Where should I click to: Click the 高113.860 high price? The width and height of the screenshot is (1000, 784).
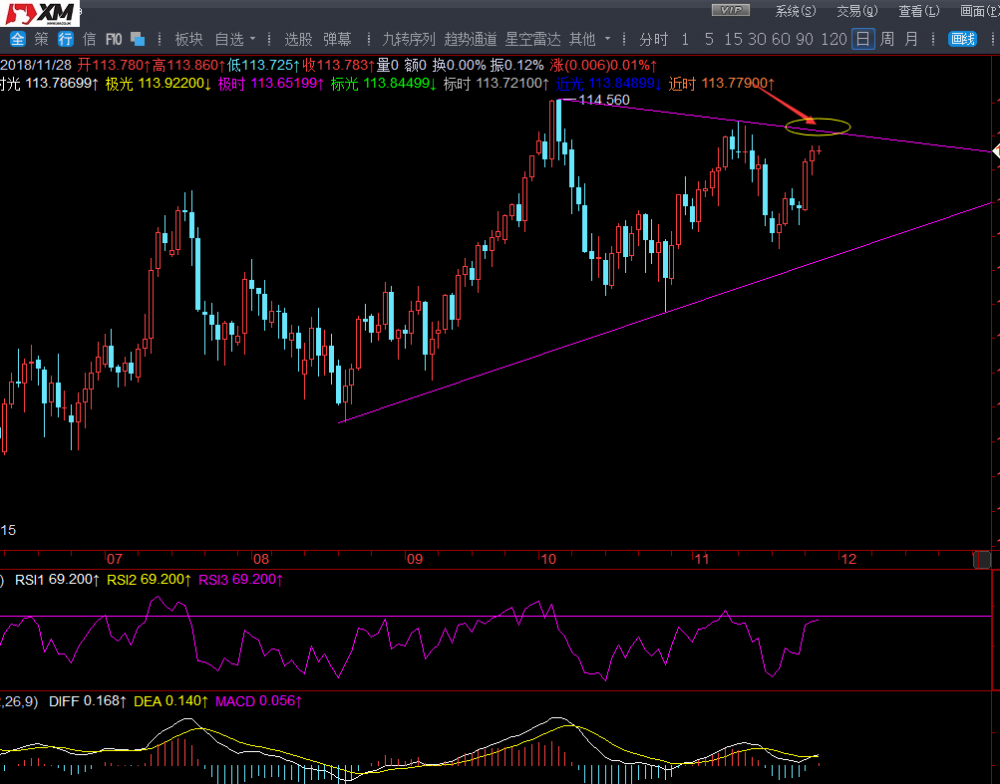pos(189,65)
